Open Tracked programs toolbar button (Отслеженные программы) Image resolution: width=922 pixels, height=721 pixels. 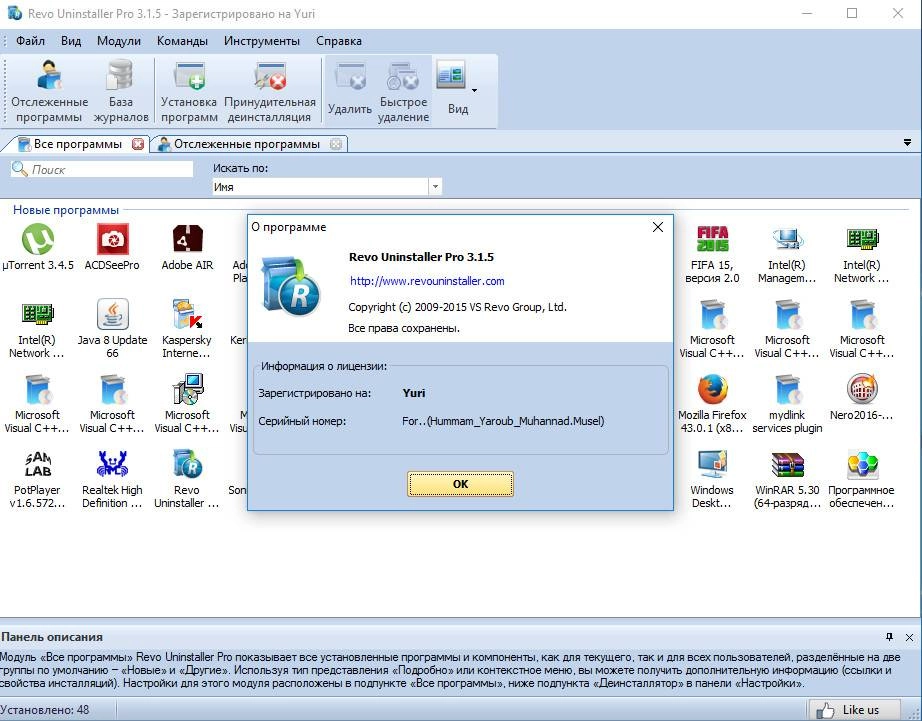(x=49, y=91)
